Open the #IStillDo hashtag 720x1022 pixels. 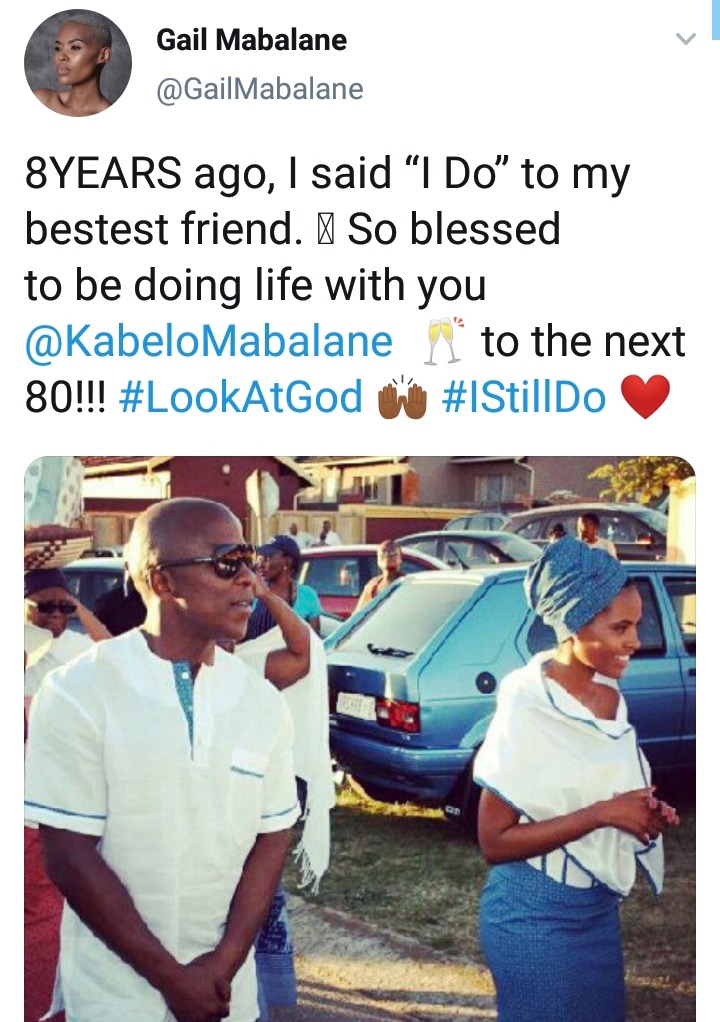(x=524, y=397)
